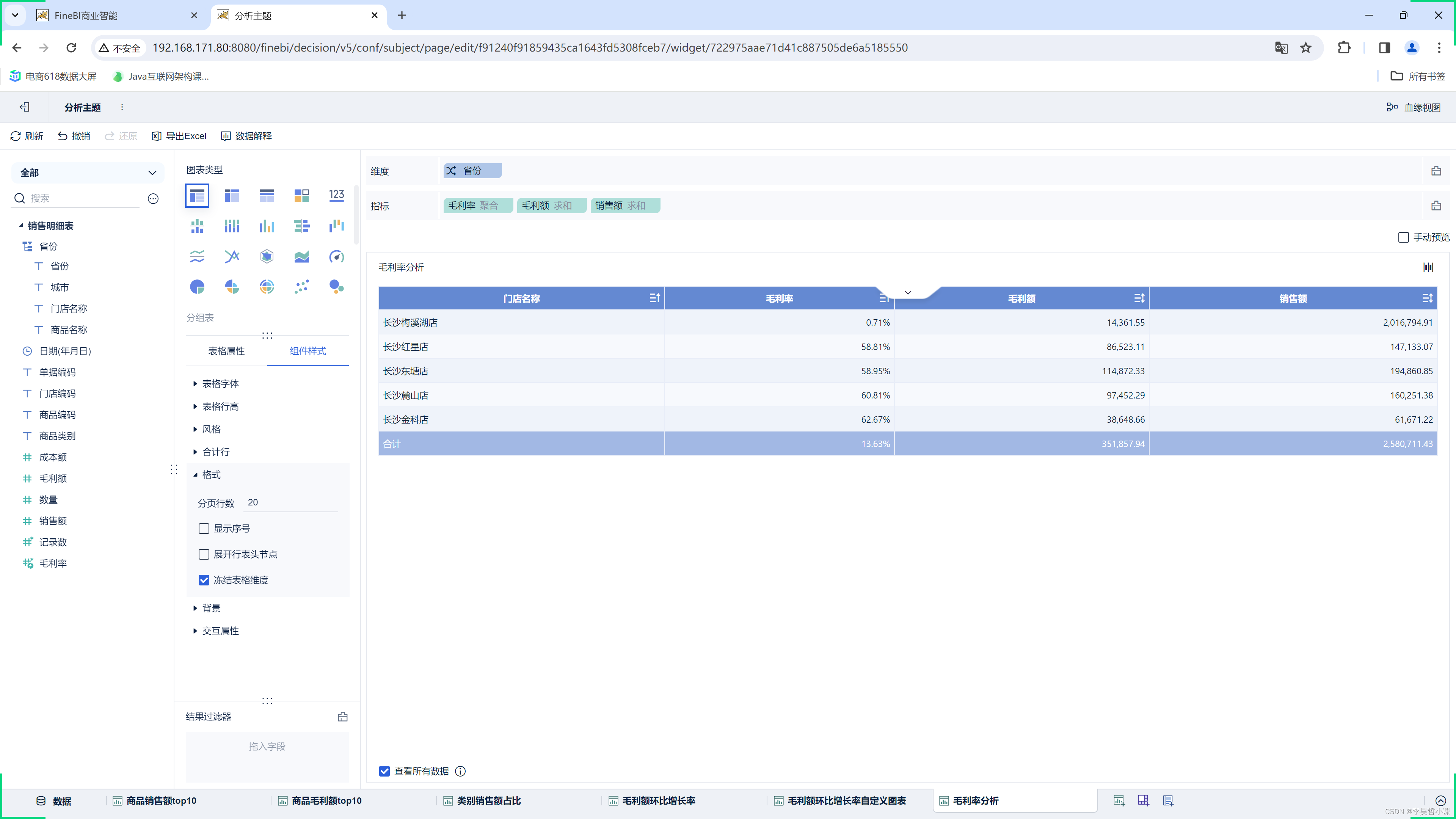
Task: Click the 撤销 undo button
Action: [74, 136]
